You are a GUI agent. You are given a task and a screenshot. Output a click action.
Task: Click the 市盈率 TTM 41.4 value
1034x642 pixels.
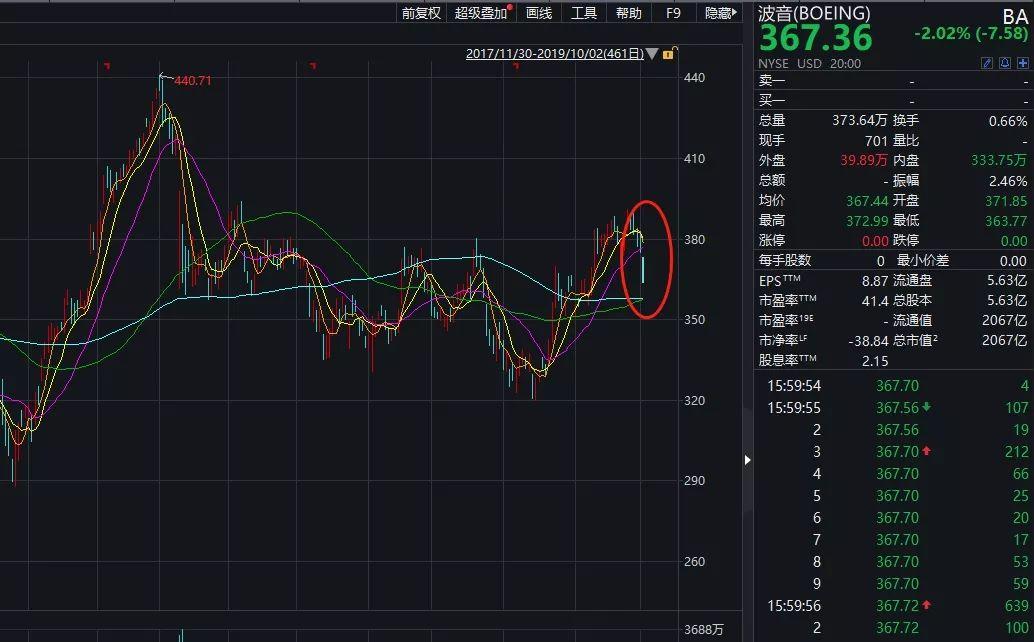[874, 301]
